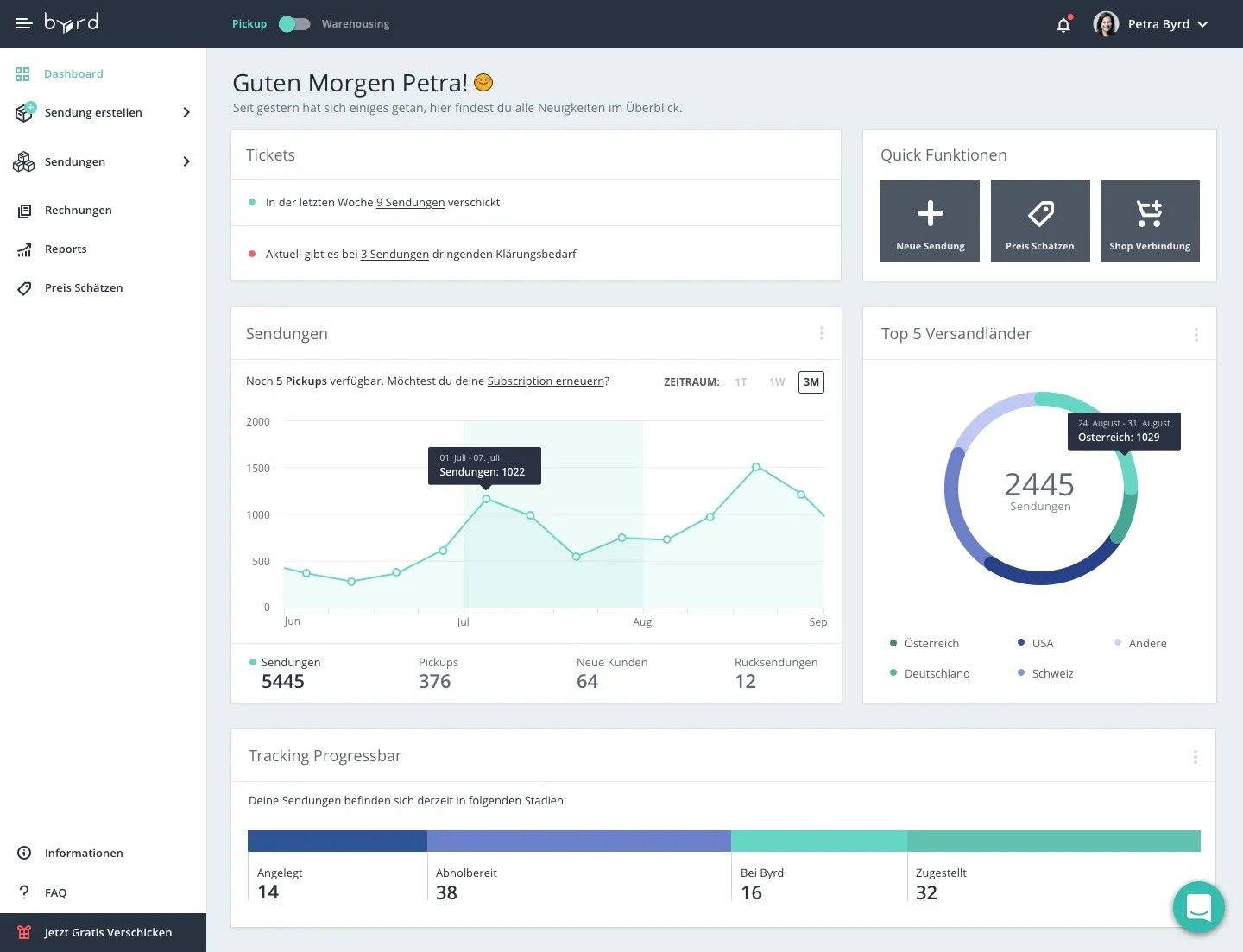Expand the Sendungen sidebar submenu arrow

tap(186, 162)
